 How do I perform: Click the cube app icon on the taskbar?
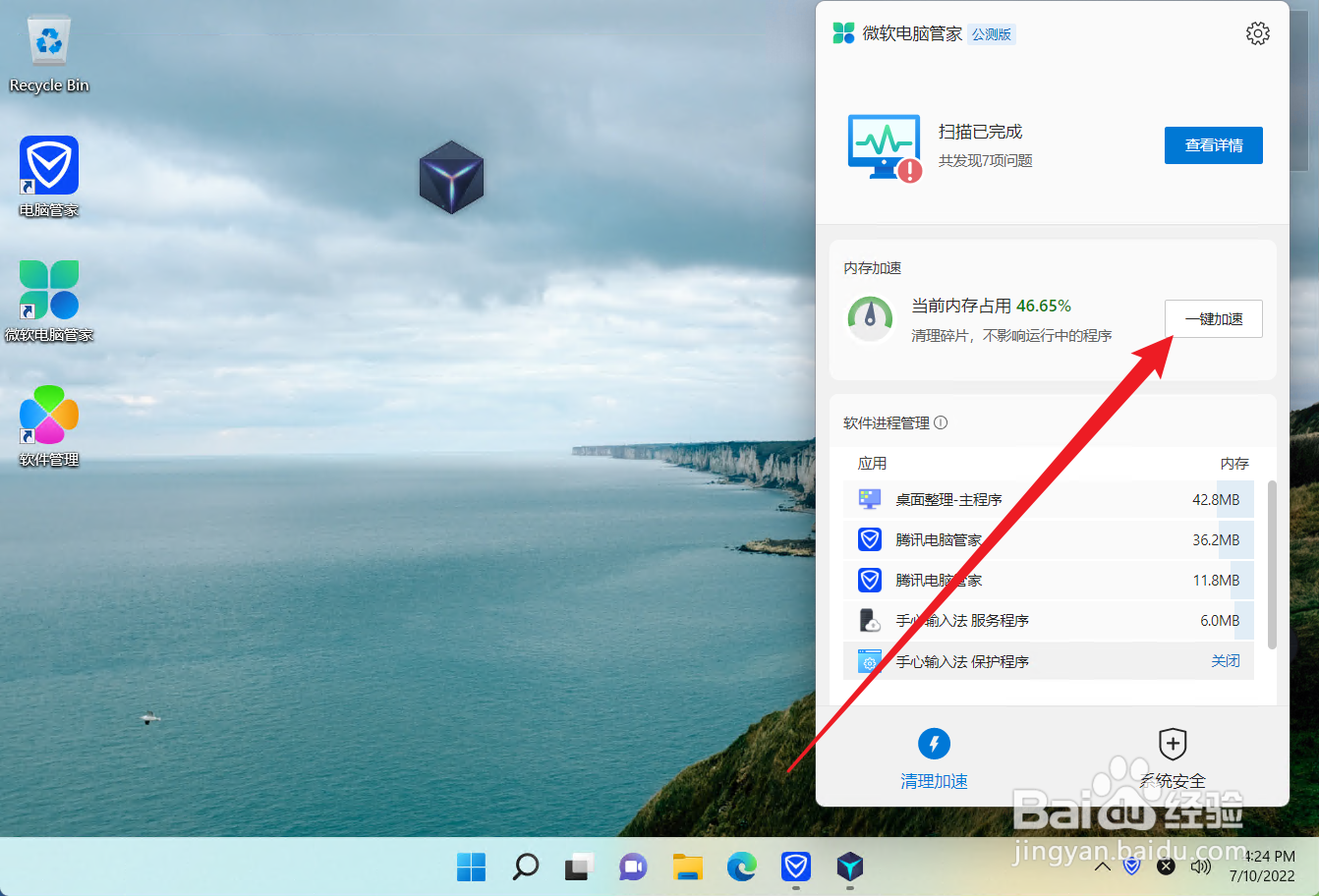[850, 867]
